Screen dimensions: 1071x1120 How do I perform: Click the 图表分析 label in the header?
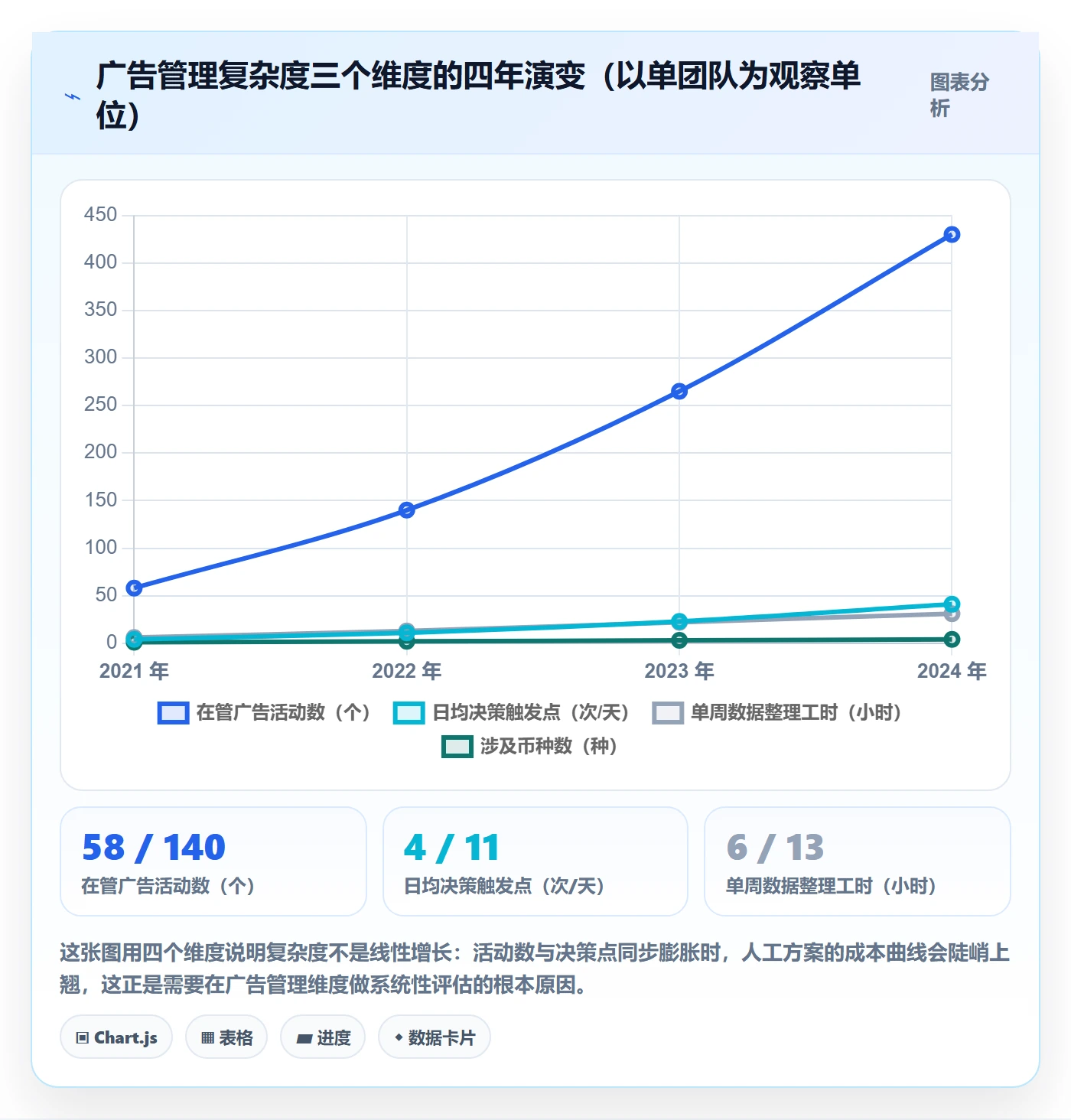click(x=959, y=95)
